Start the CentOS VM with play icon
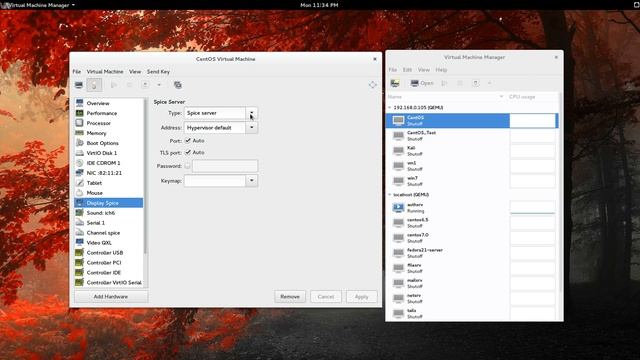 pyautogui.click(x=114, y=85)
